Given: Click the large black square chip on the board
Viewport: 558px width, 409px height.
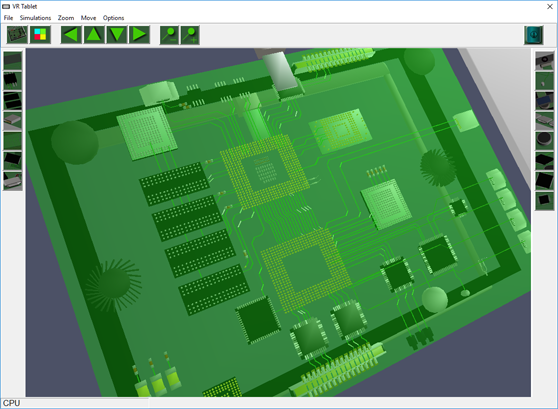Looking at the screenshot, I should (x=258, y=320).
